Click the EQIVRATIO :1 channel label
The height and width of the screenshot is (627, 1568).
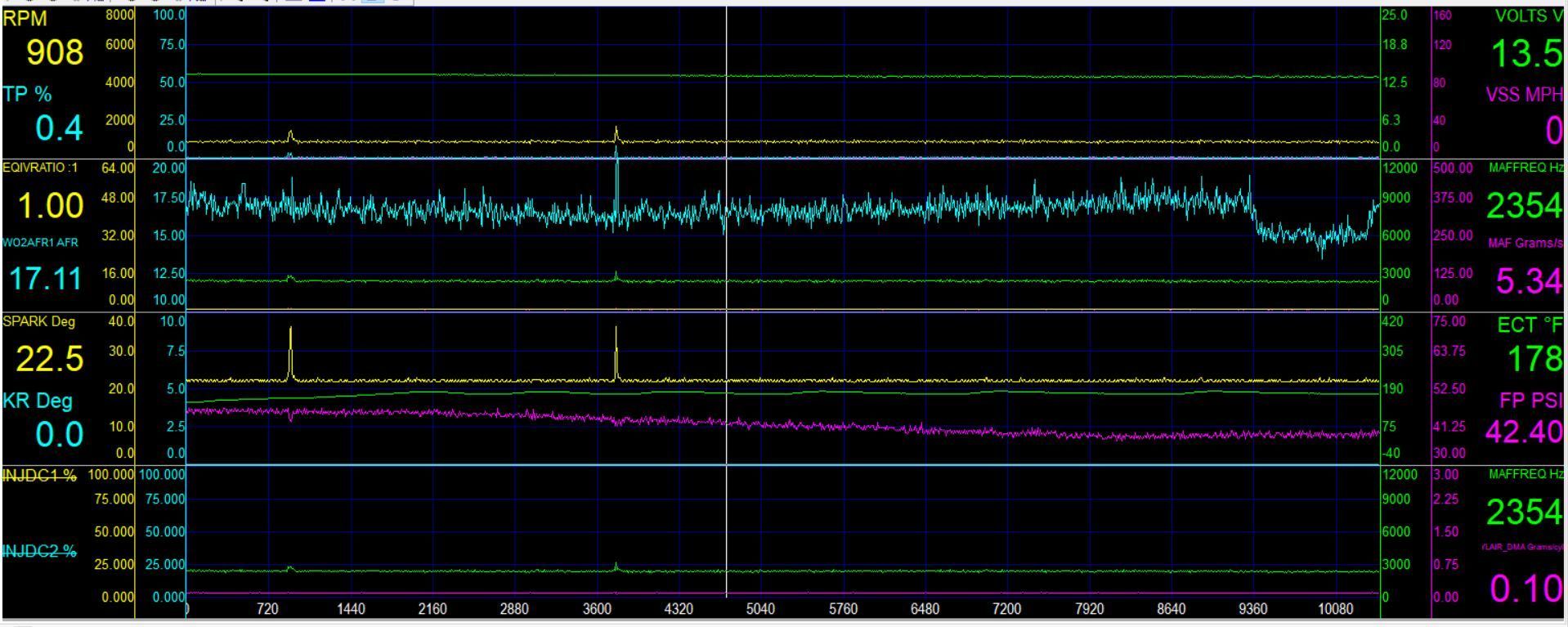(40, 168)
